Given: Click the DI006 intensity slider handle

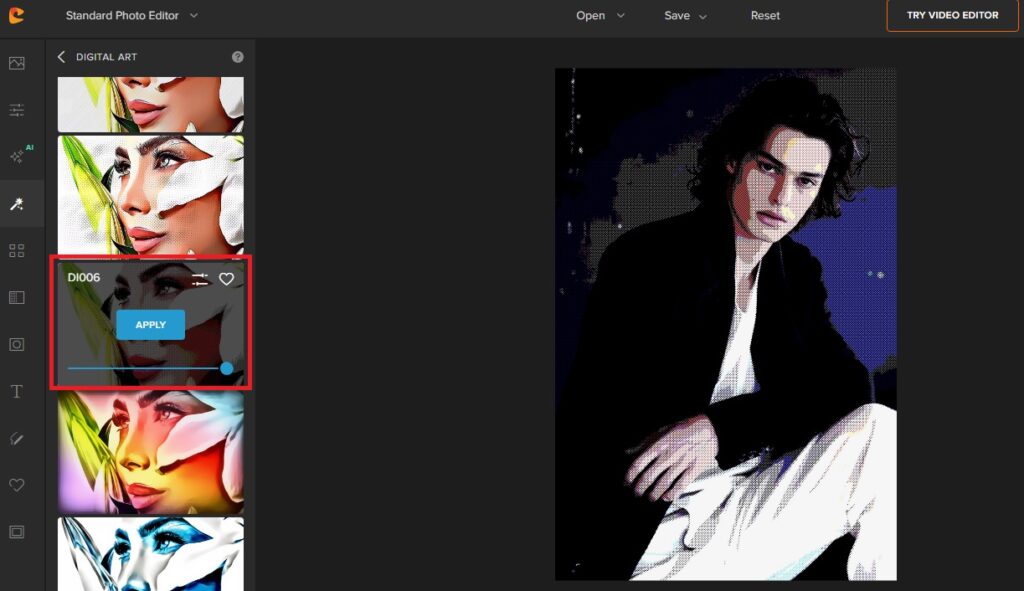Looking at the screenshot, I should [x=227, y=368].
